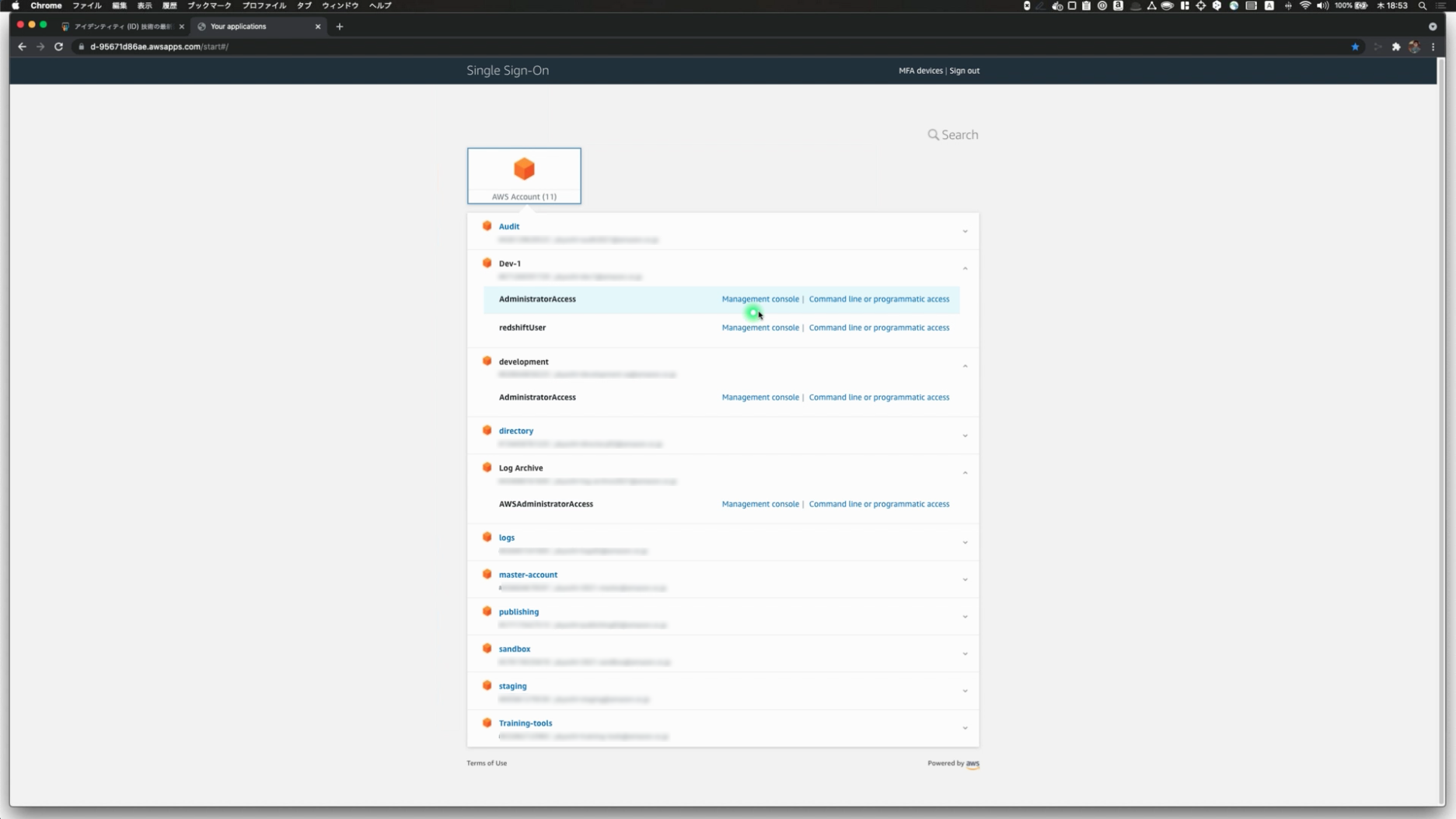The image size is (1456, 819).
Task: Expand the directory account chevron
Action: (965, 436)
